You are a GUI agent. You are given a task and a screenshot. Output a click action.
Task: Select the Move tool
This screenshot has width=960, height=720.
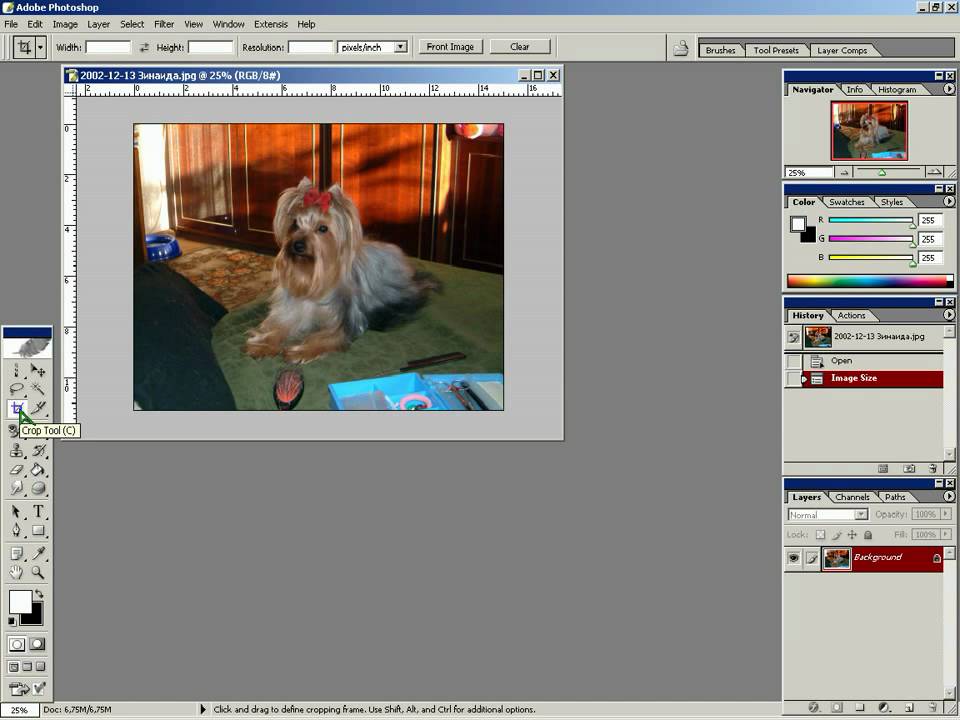38,370
